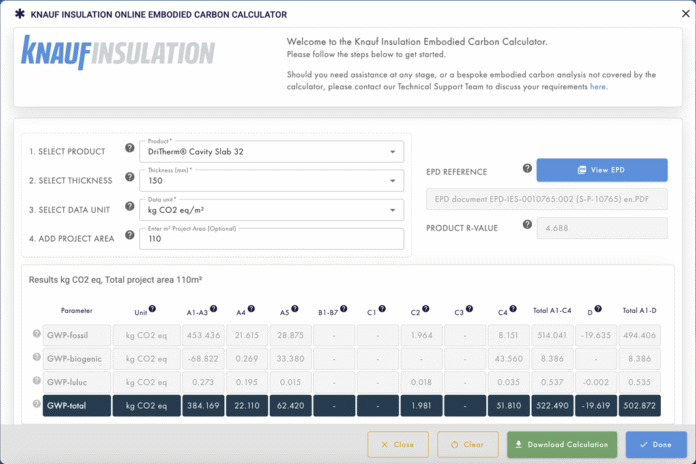This screenshot has width=696, height=464.
Task: Click help icon on C1 column header
Action: point(382,309)
